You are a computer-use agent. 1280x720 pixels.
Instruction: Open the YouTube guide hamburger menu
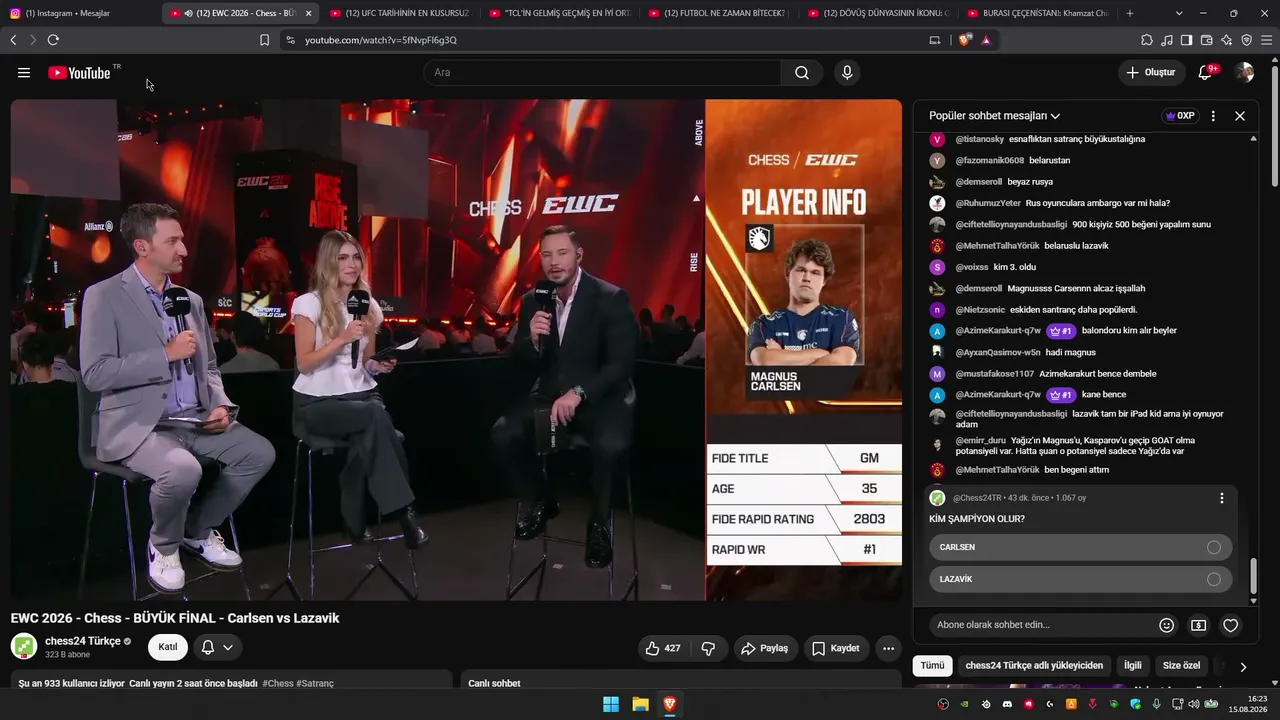[24, 73]
